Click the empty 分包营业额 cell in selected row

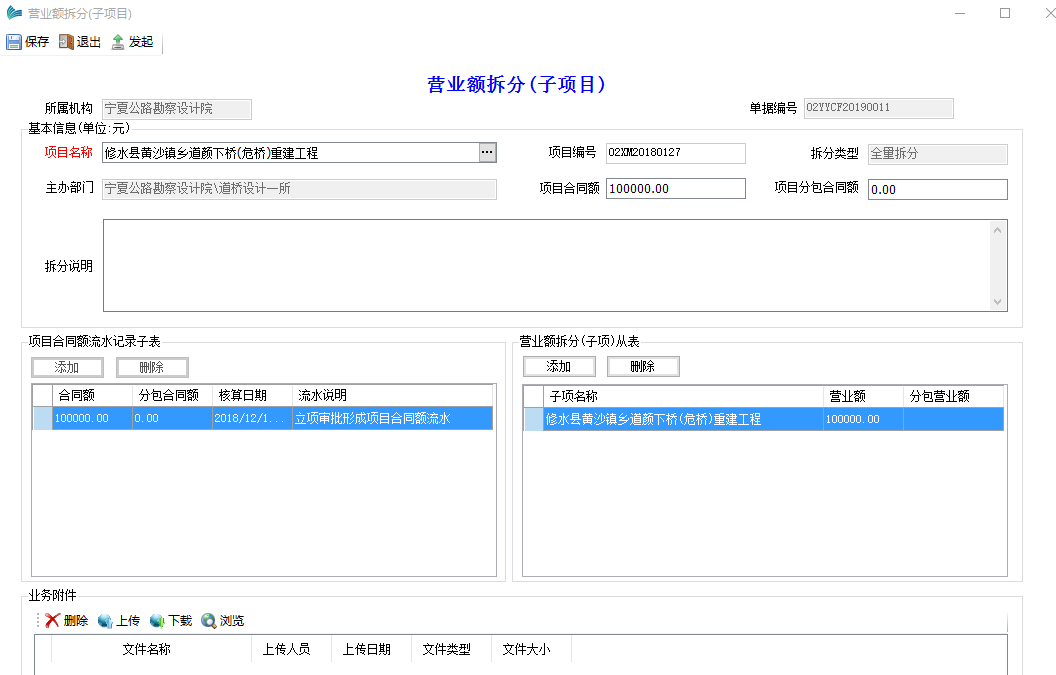(954, 419)
